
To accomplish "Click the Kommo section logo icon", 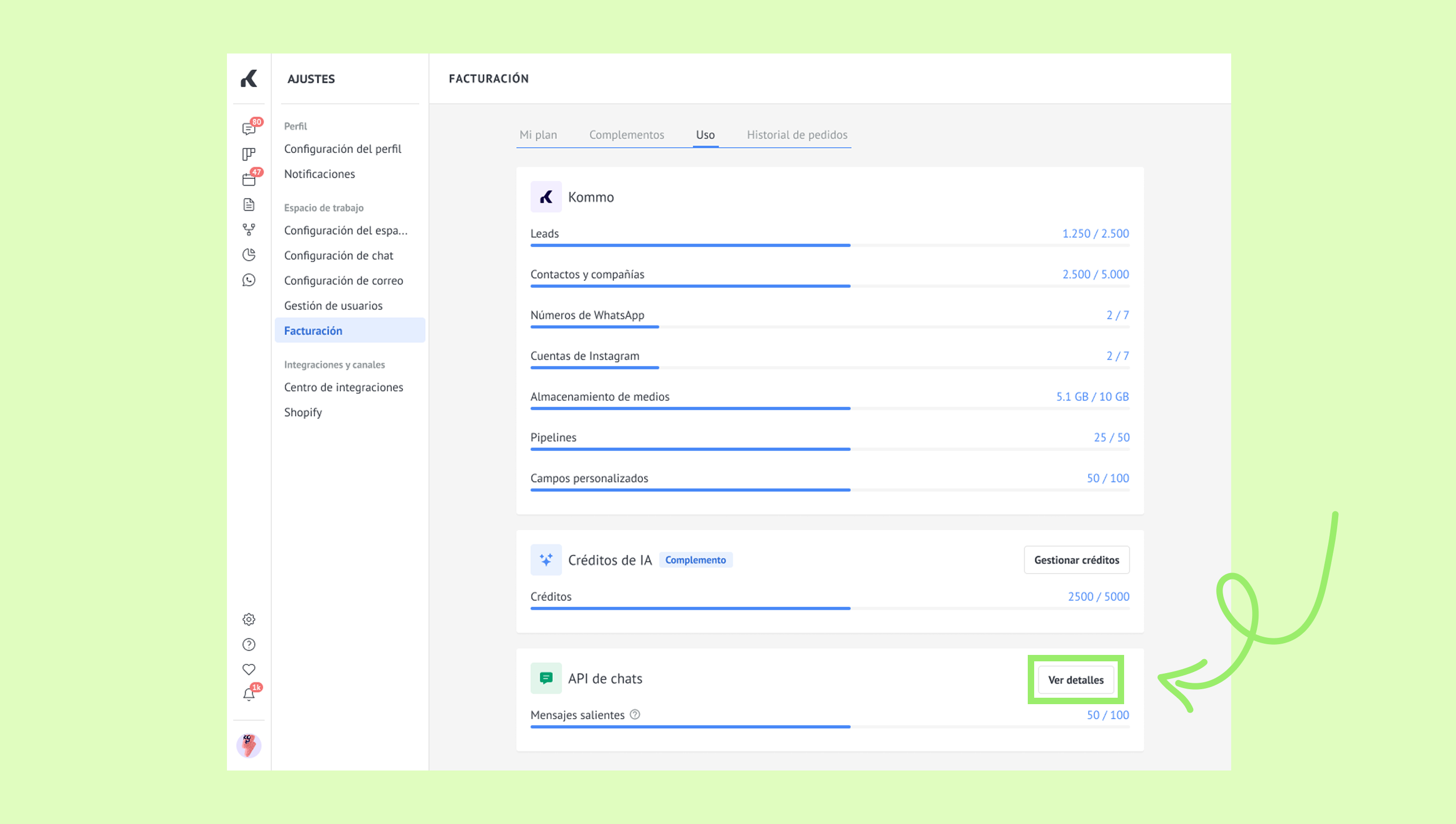I will (545, 196).
